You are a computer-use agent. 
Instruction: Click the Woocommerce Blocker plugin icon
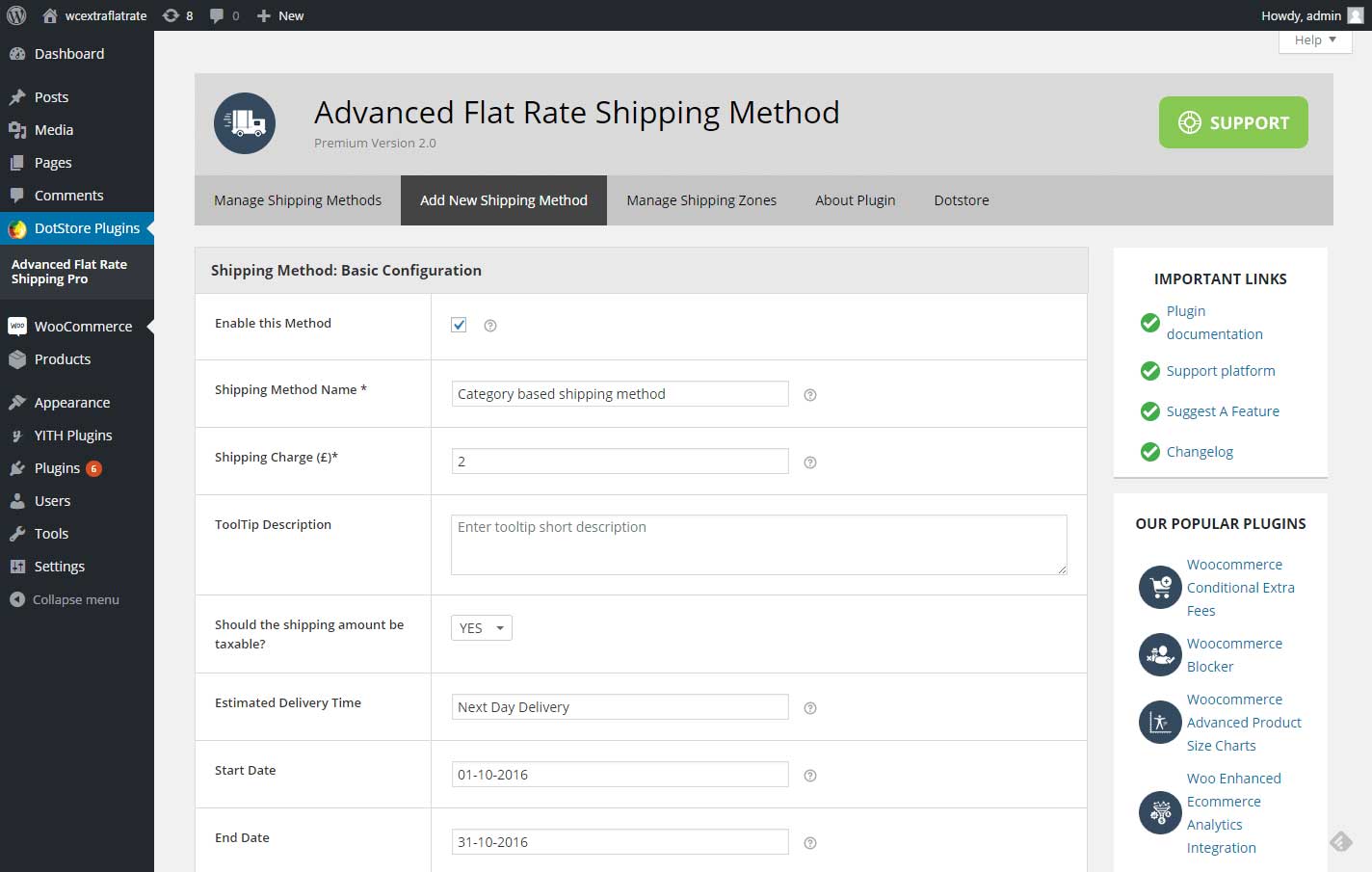tap(1160, 654)
